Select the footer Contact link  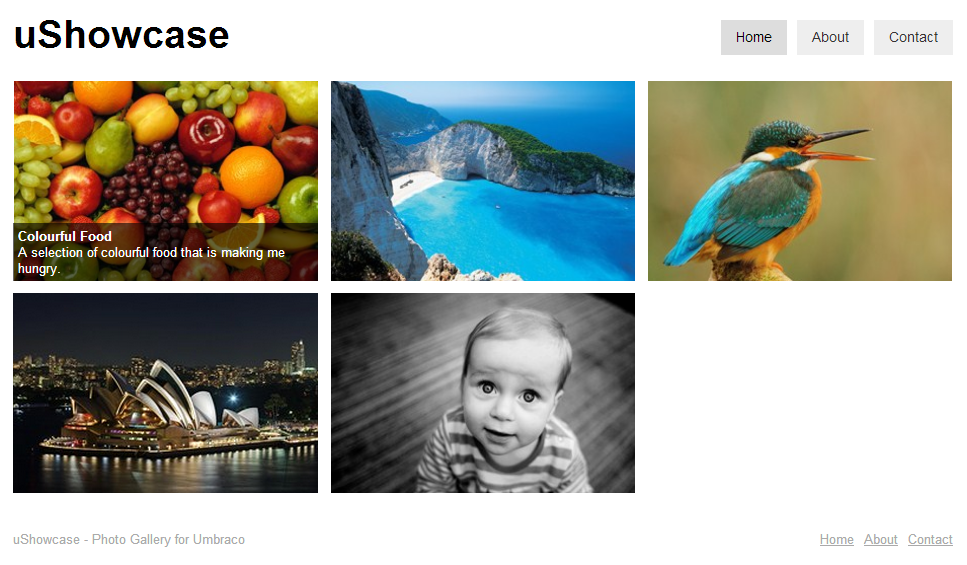[x=930, y=540]
